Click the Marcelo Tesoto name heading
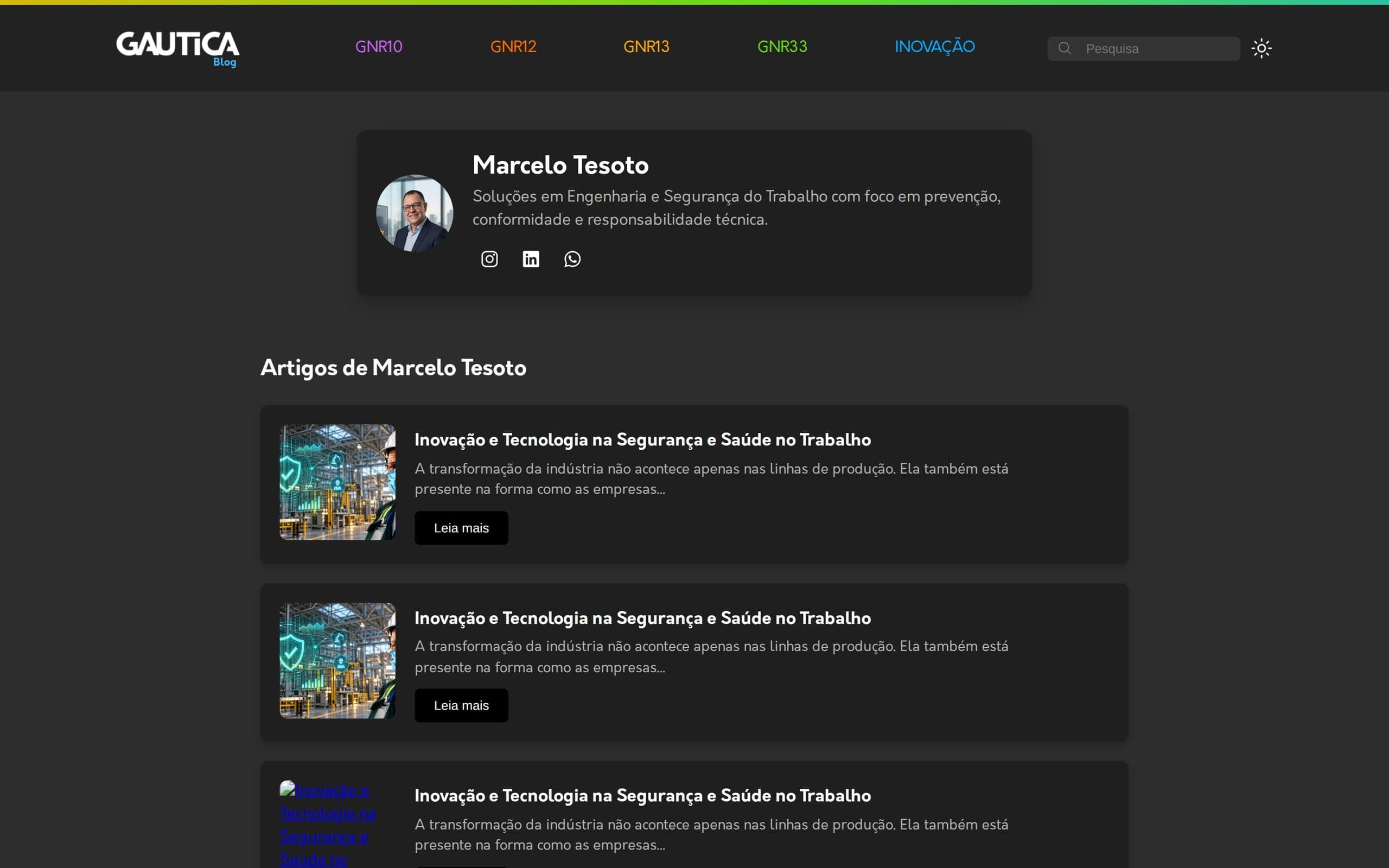 coord(561,165)
